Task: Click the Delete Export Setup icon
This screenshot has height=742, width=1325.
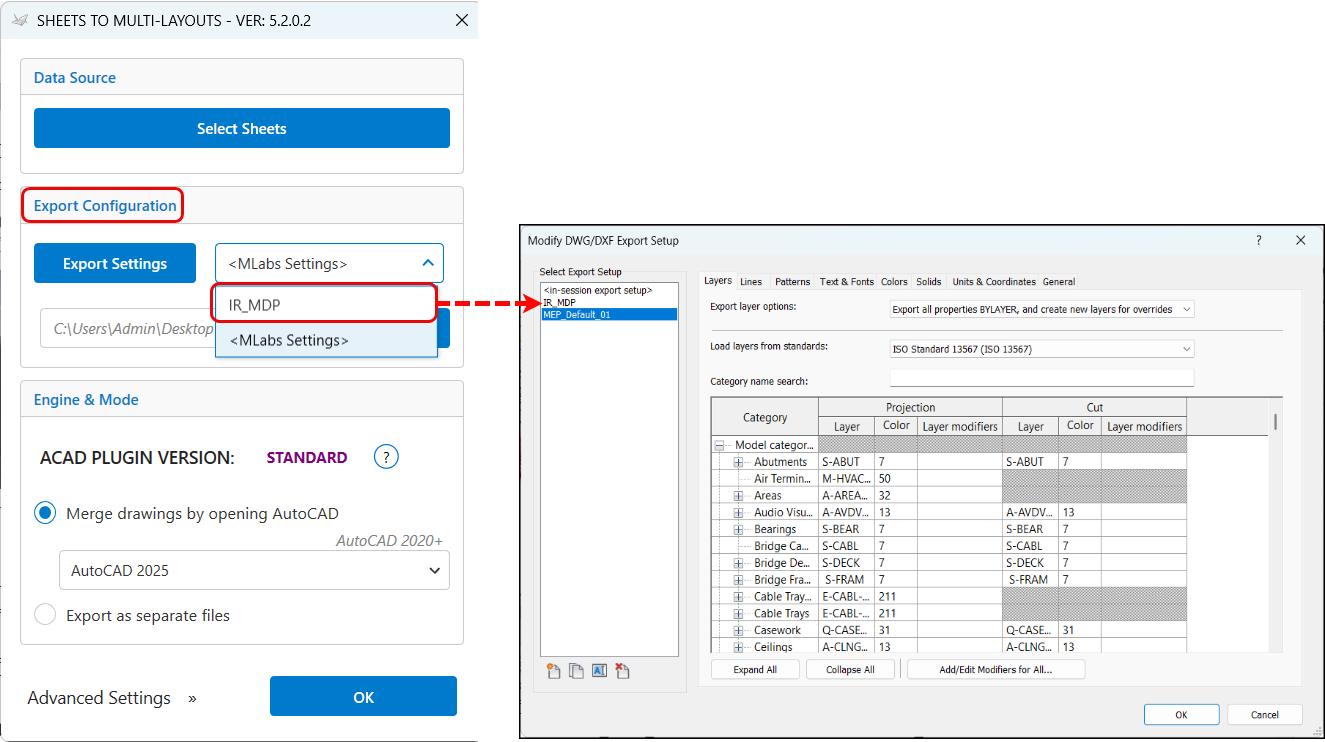Action: [x=622, y=671]
